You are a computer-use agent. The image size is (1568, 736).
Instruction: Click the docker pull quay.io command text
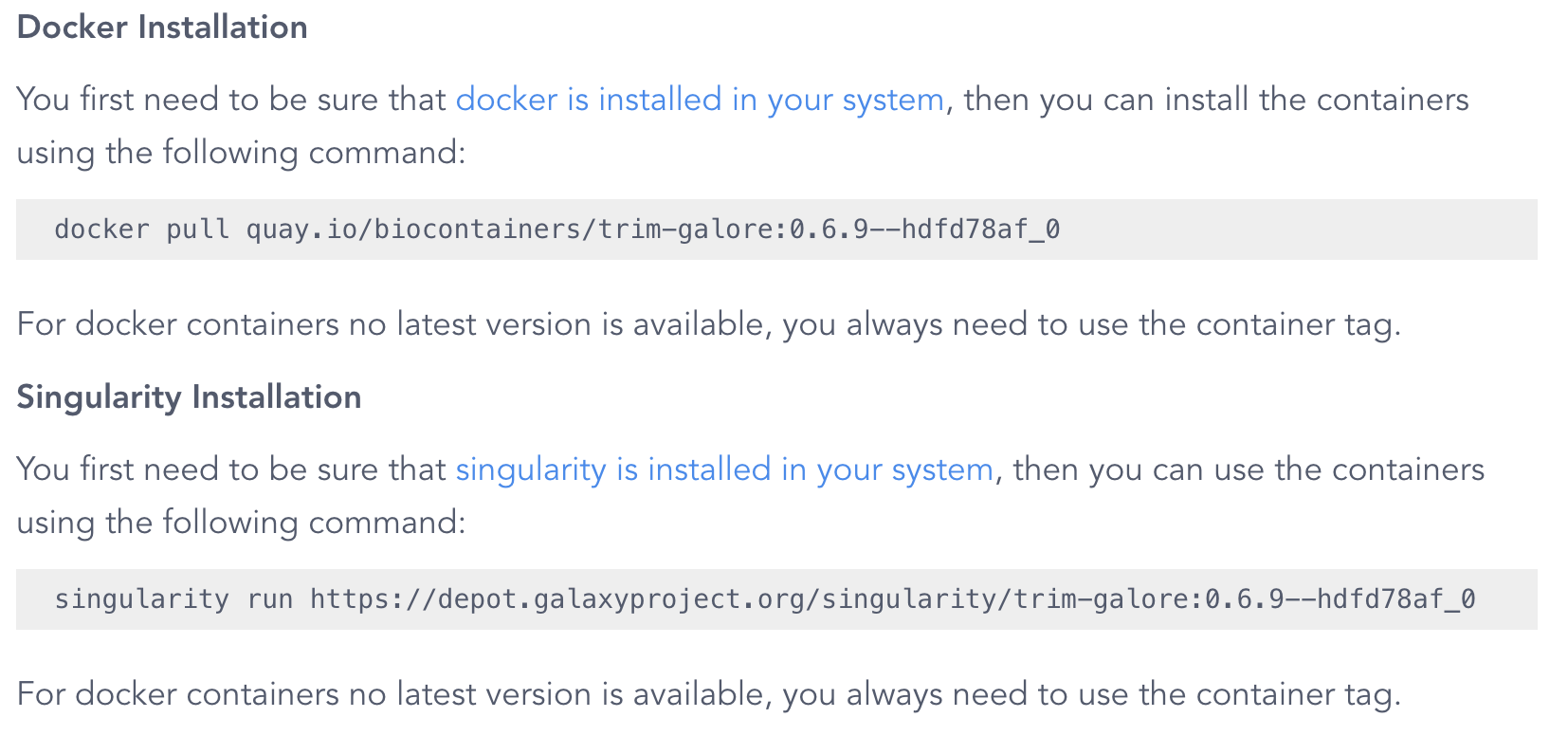pos(556,230)
